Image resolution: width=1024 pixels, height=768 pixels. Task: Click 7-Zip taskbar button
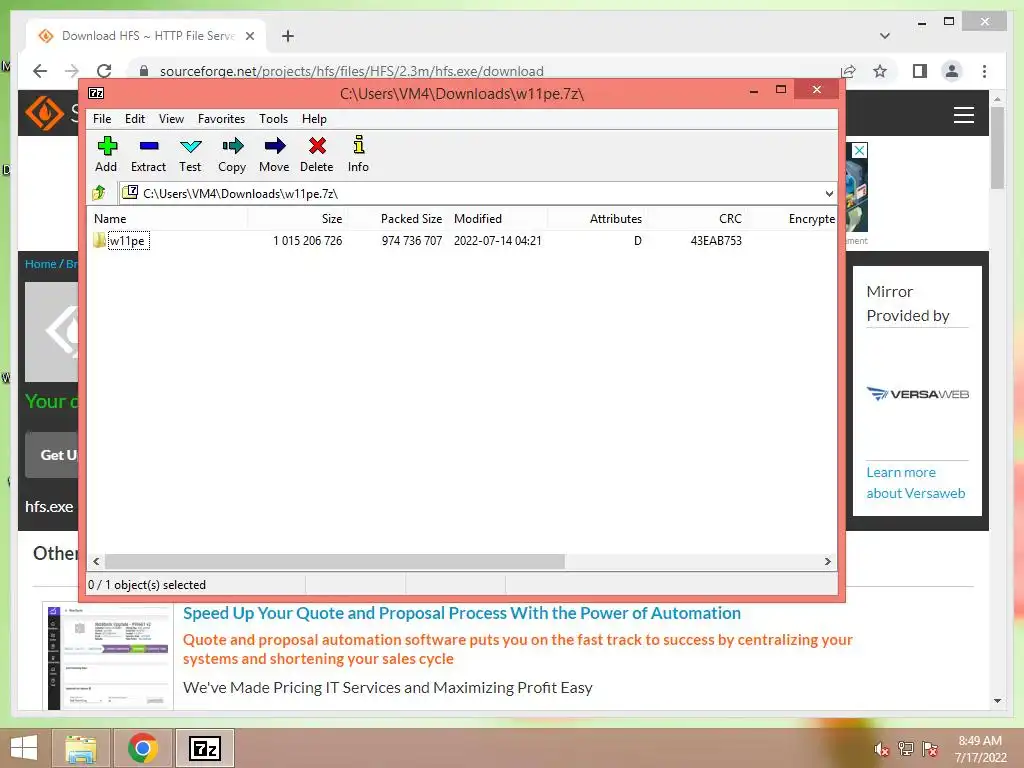(x=205, y=748)
